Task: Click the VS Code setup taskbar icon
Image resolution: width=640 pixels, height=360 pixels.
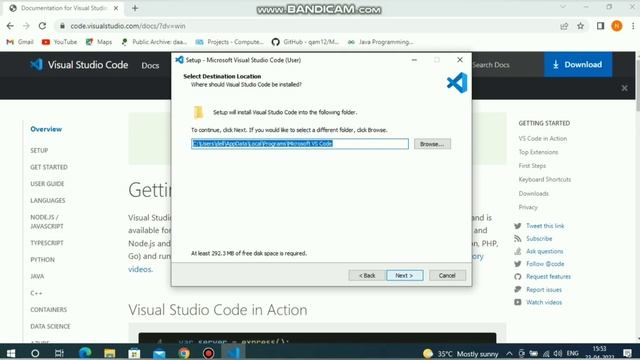Action: click(x=233, y=353)
